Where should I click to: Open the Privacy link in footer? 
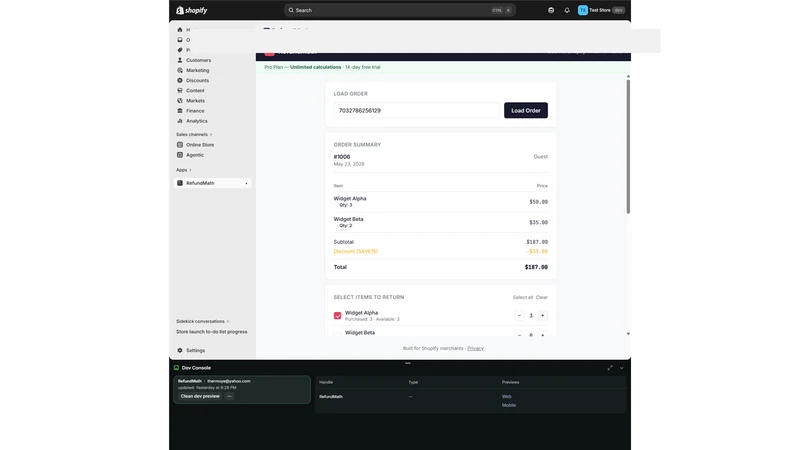(x=476, y=348)
